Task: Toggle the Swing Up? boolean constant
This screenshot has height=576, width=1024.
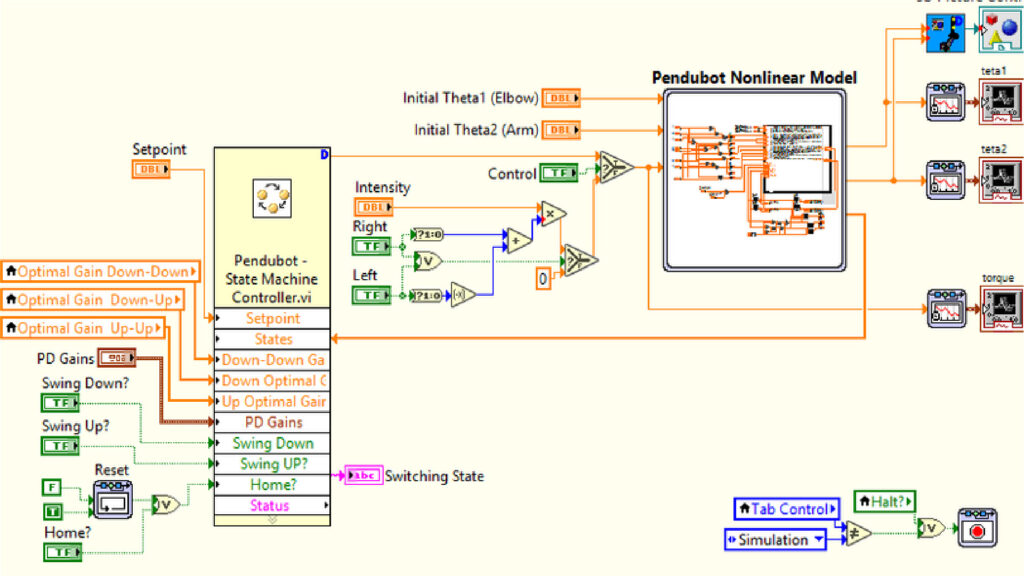Action: (60, 445)
